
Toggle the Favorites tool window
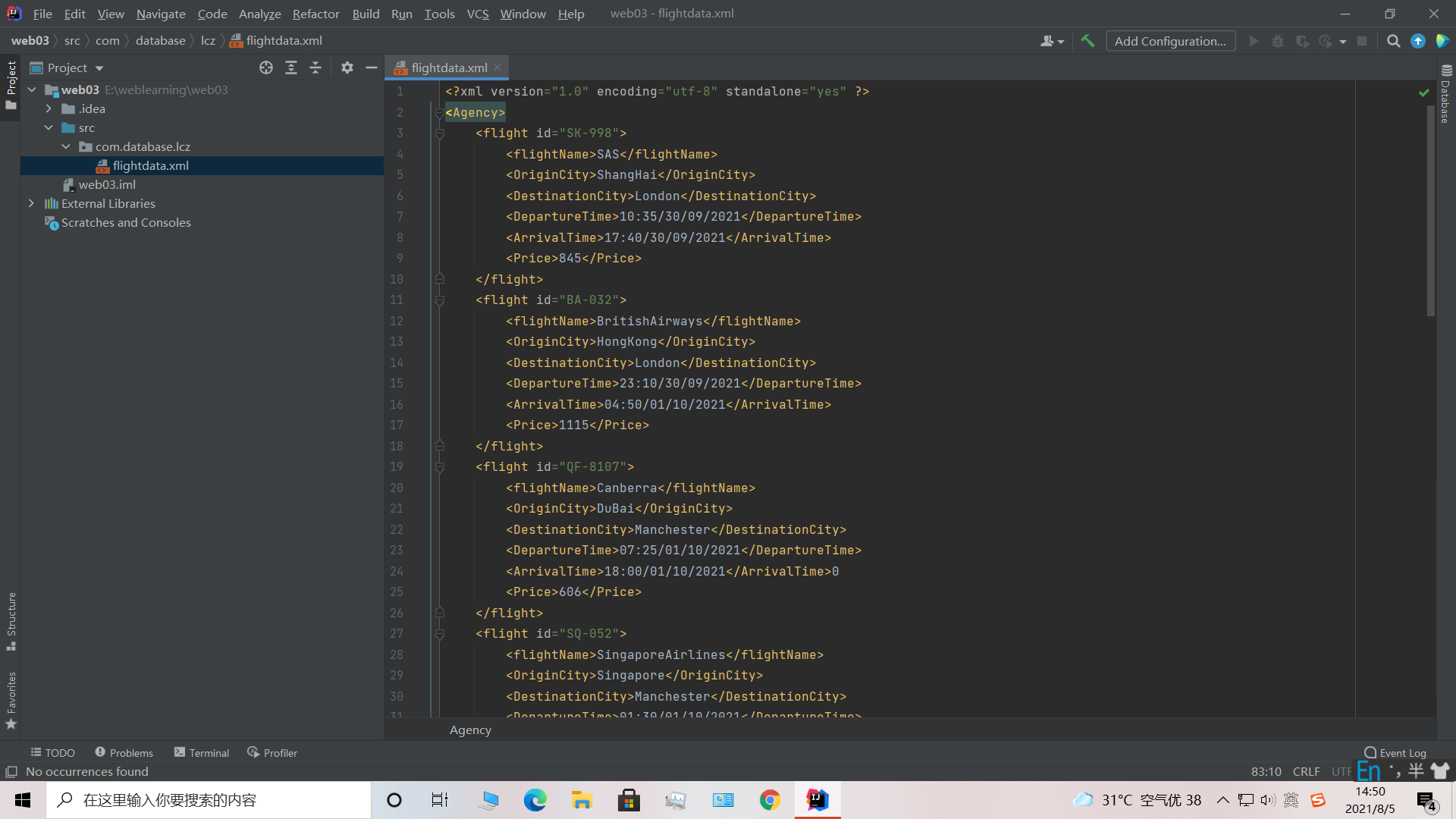(11, 701)
